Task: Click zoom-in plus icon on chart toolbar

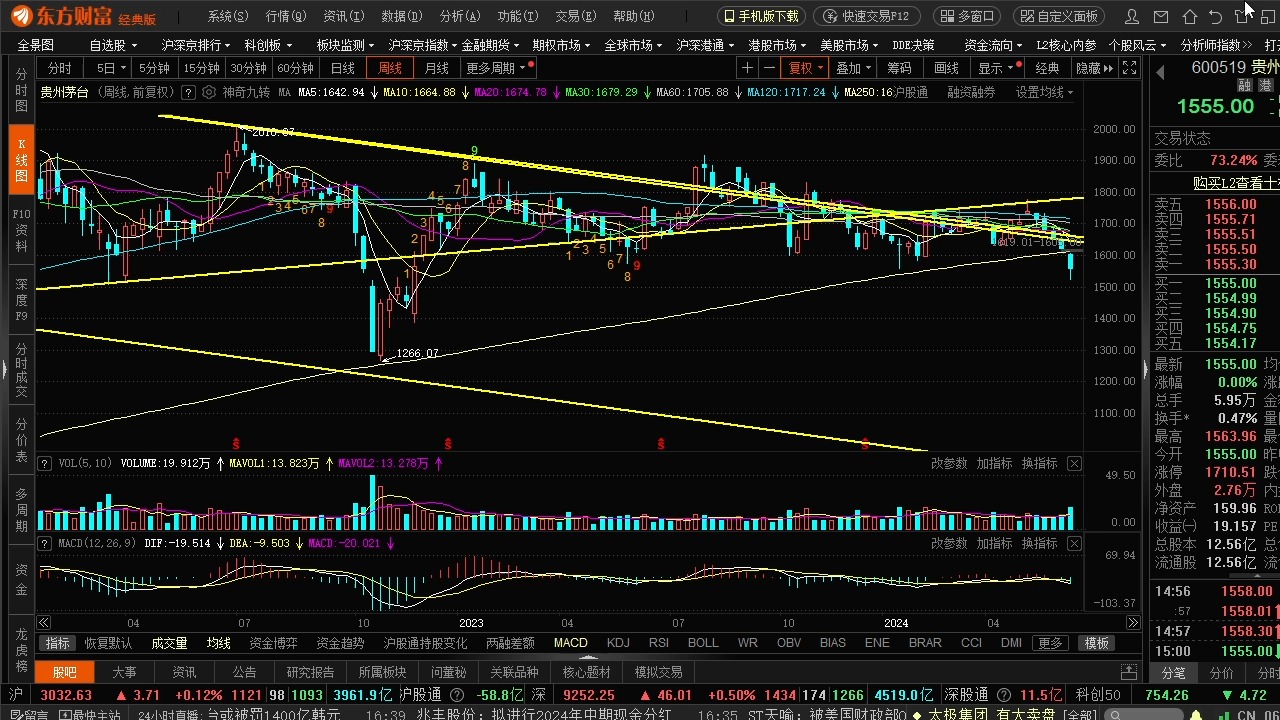Action: click(x=747, y=68)
